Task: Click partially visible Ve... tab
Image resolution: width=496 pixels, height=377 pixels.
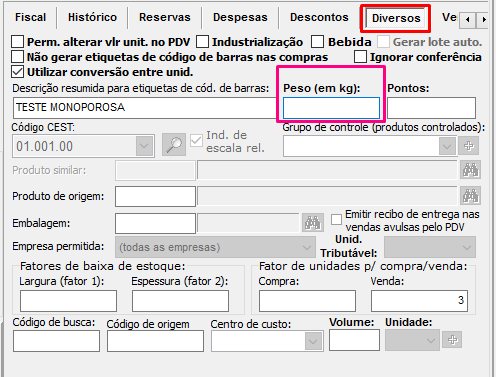Action: 449,17
